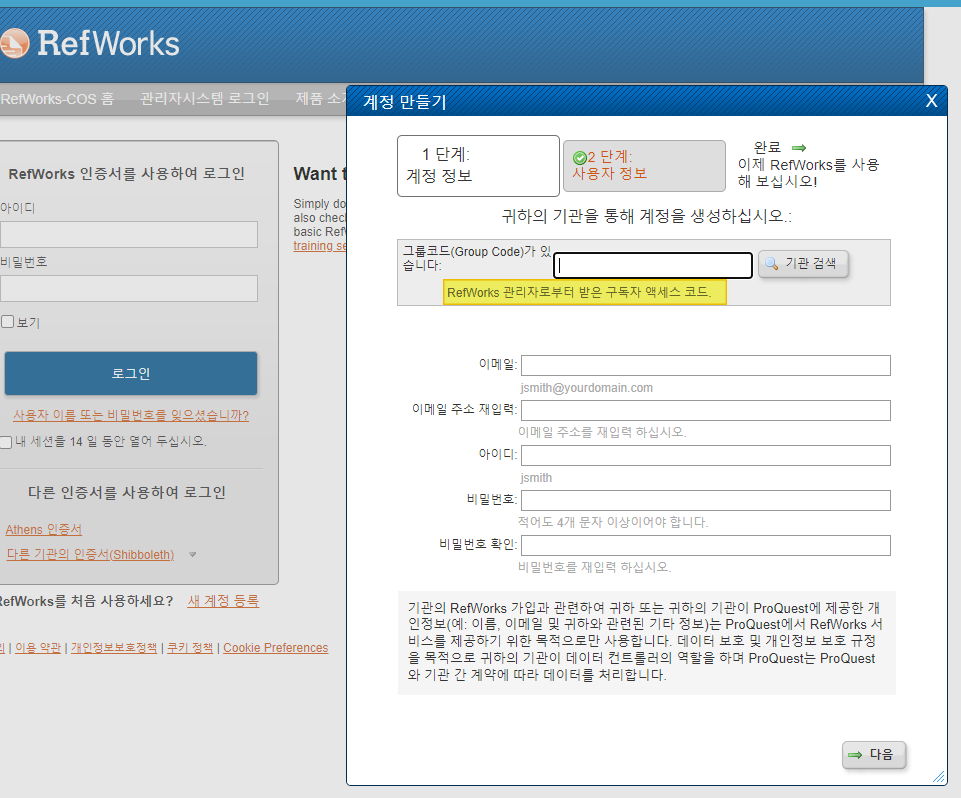
Task: Click the 이메일 주소 재입력 input field
Action: coord(705,411)
